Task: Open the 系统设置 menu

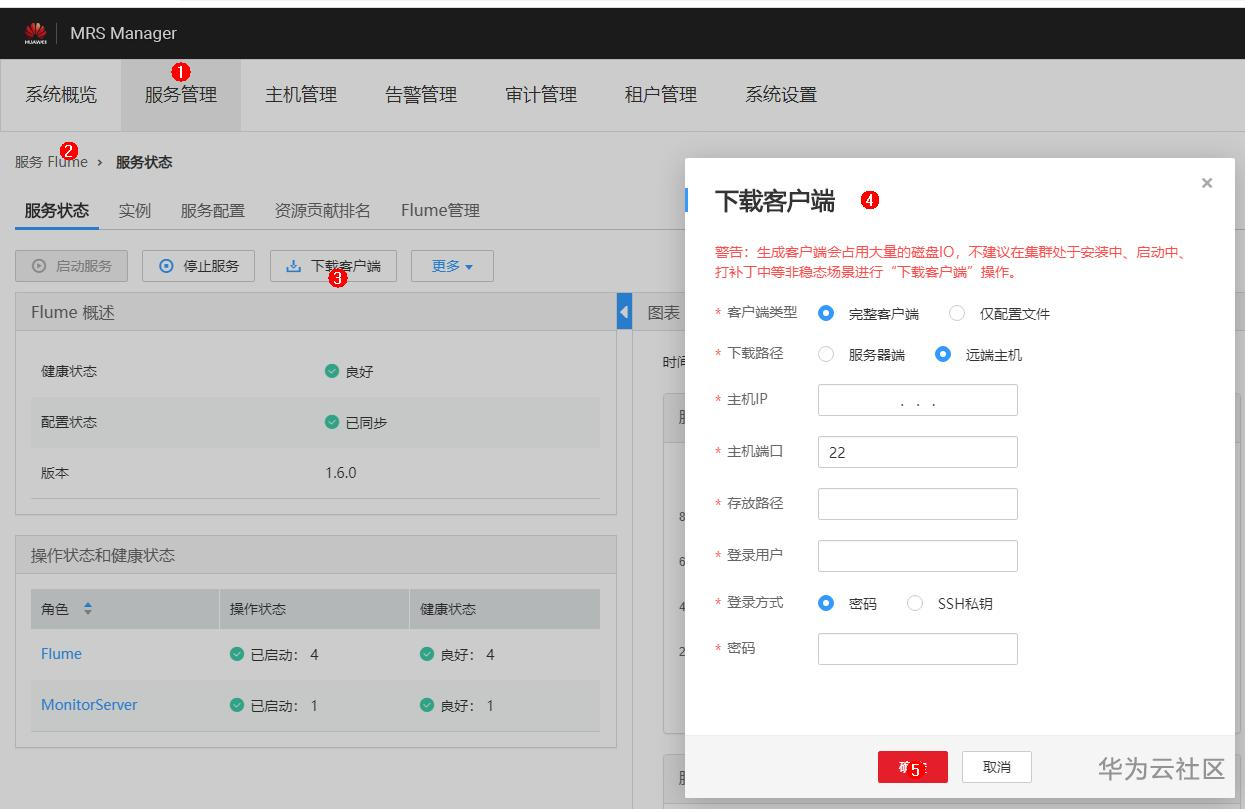Action: pyautogui.click(x=781, y=95)
